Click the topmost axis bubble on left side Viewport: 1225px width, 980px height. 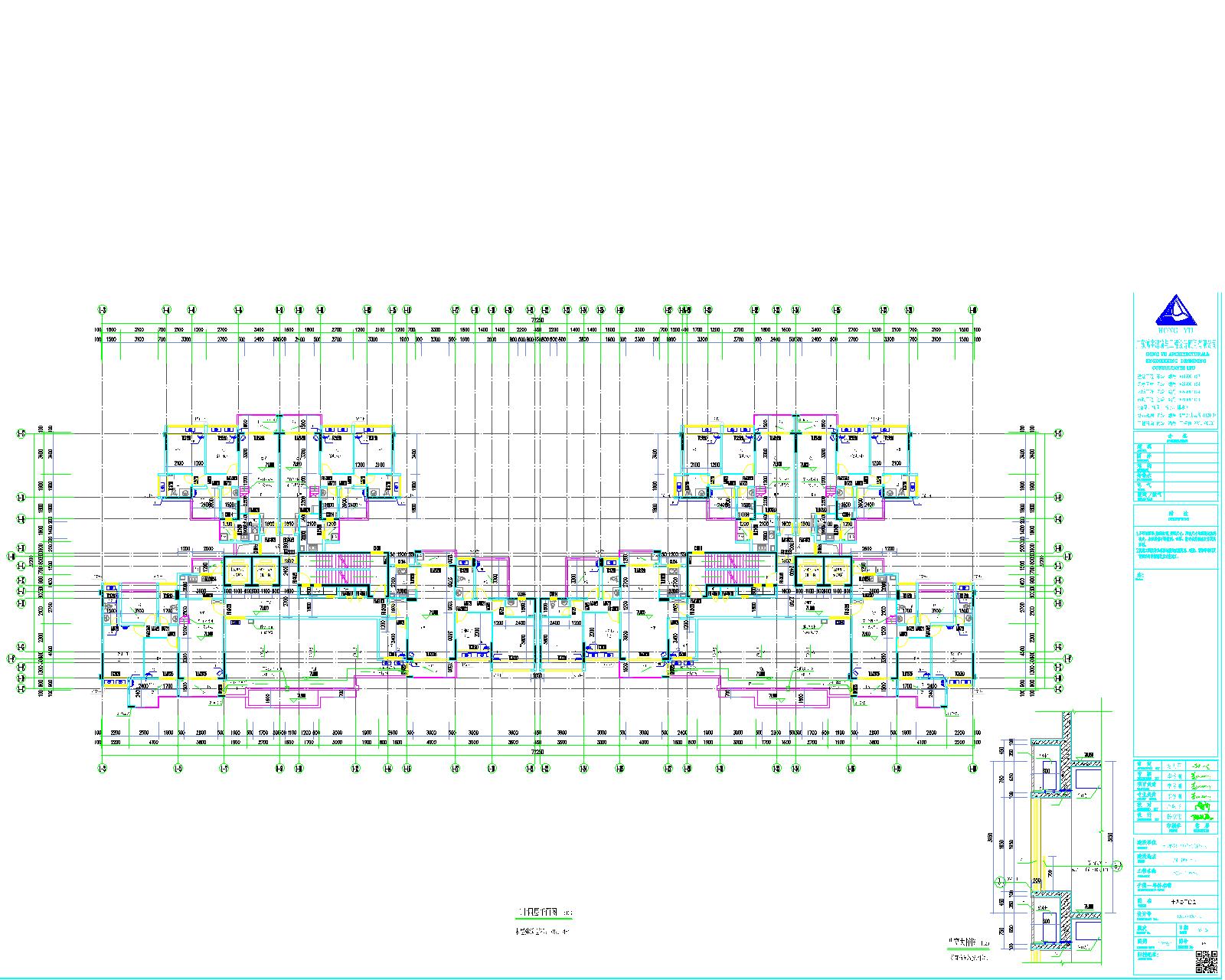pyautogui.click(x=21, y=434)
